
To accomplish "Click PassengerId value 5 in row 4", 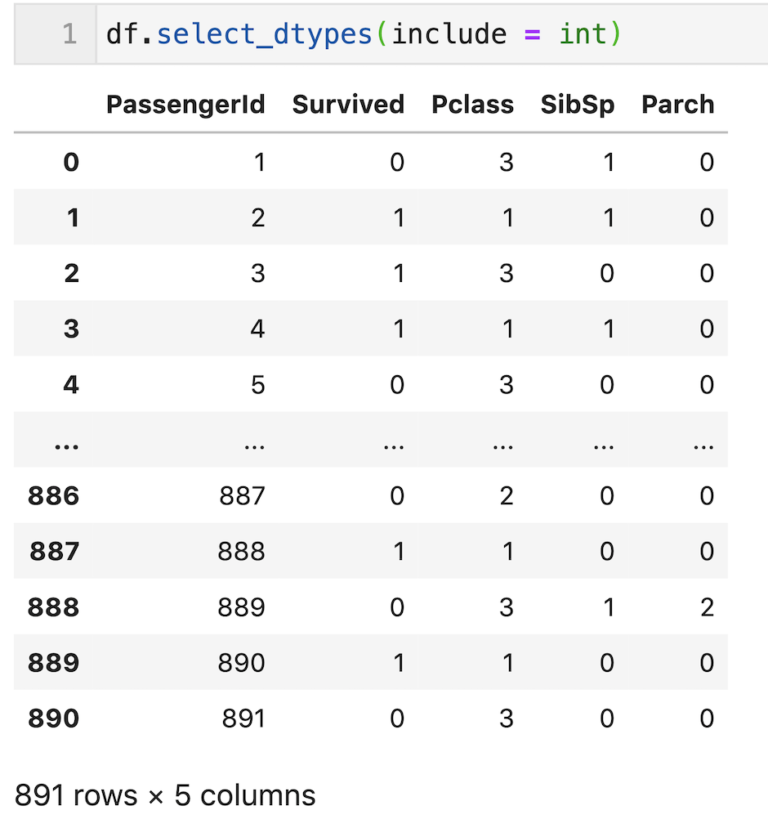I will click(258, 385).
